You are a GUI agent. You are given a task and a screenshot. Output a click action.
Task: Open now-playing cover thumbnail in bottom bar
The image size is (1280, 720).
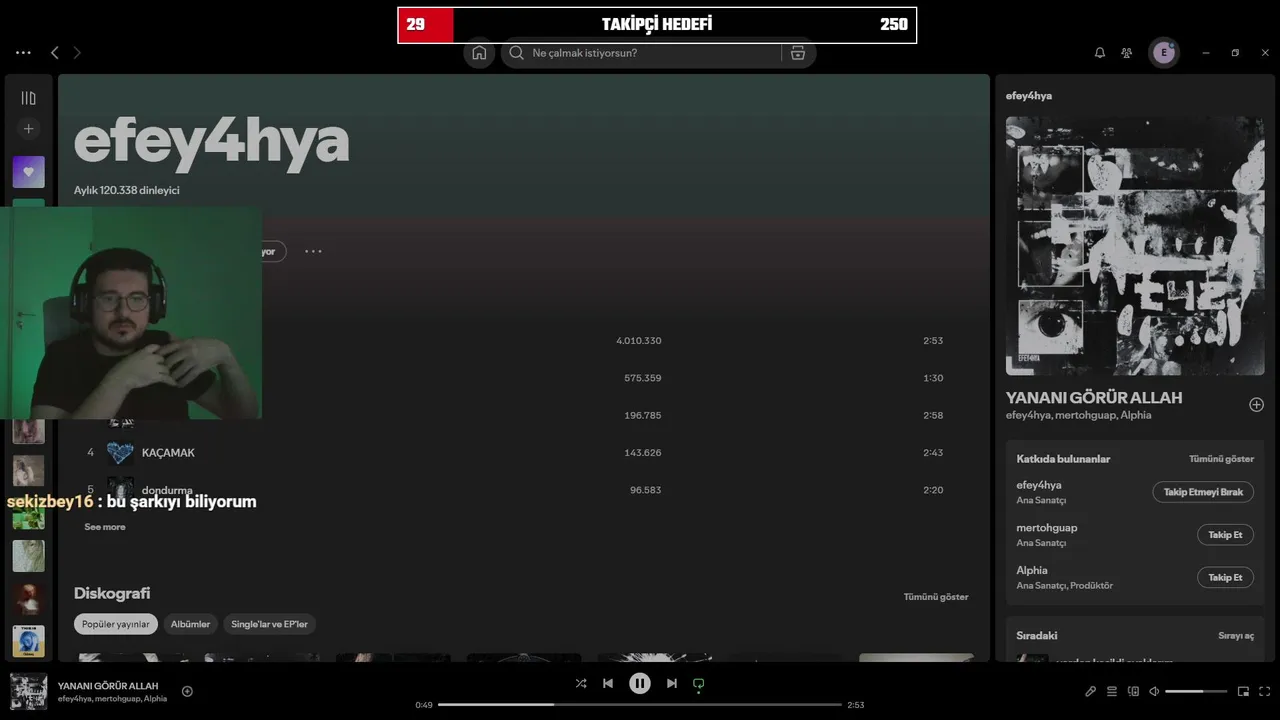pyautogui.click(x=28, y=692)
